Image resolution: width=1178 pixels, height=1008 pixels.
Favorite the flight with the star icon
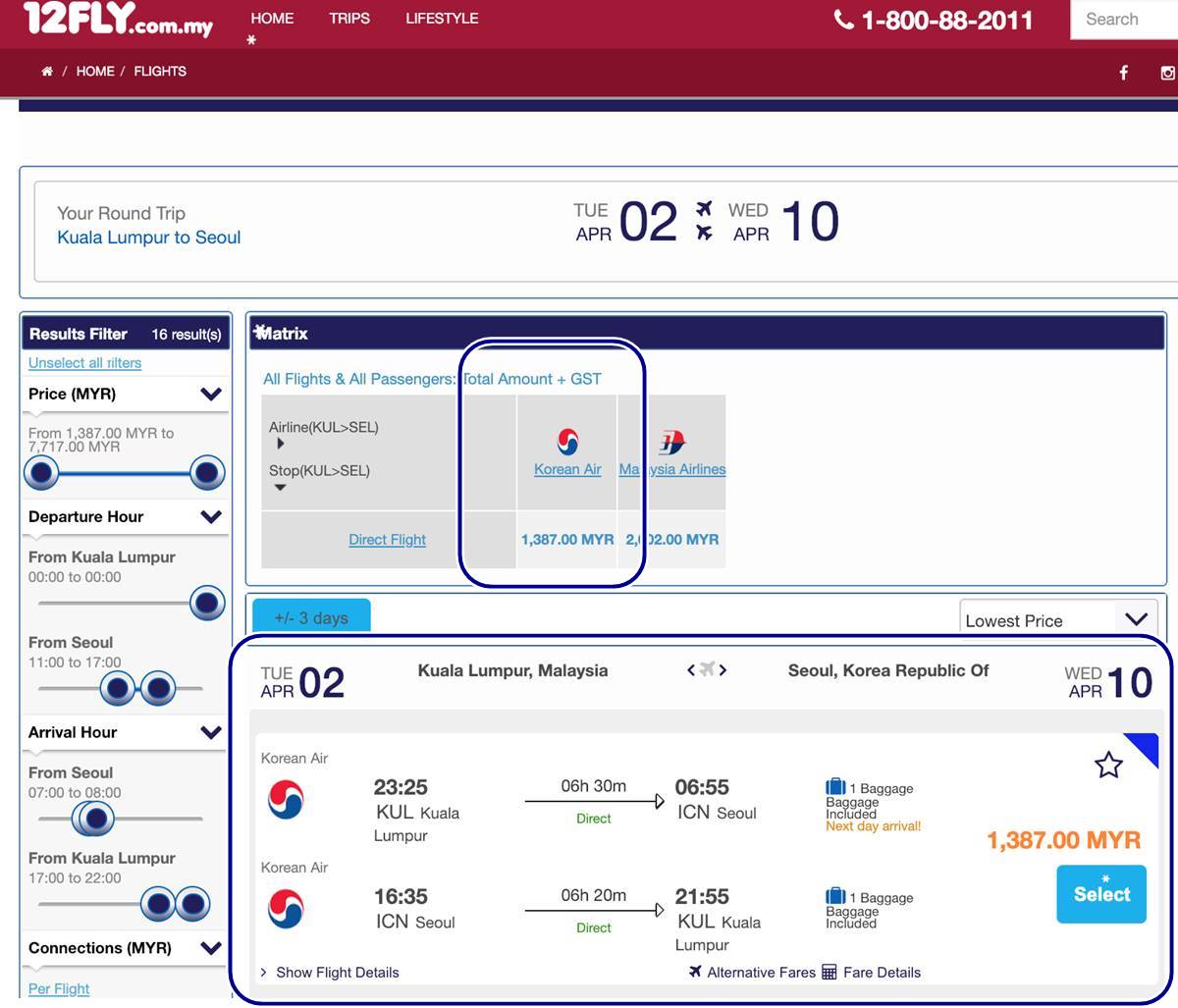pyautogui.click(x=1108, y=765)
